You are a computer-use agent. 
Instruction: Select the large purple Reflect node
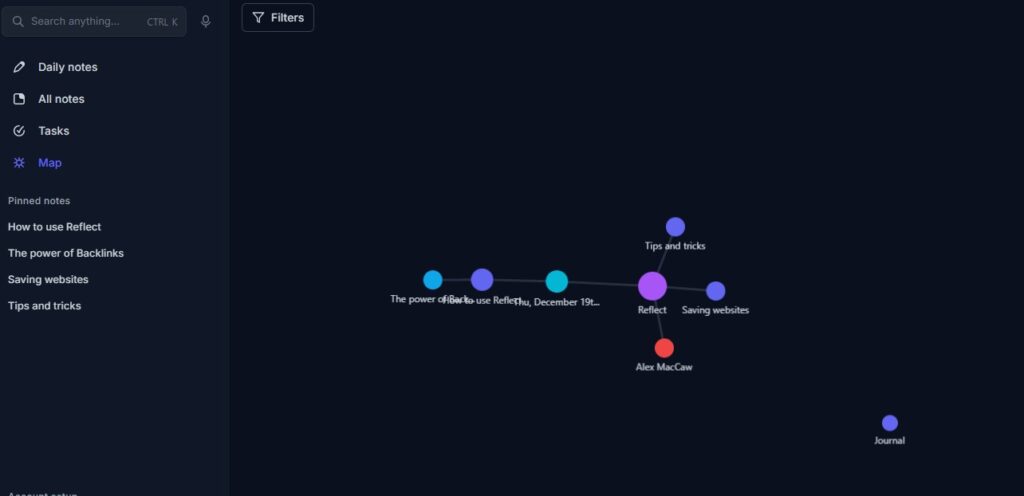(652, 286)
